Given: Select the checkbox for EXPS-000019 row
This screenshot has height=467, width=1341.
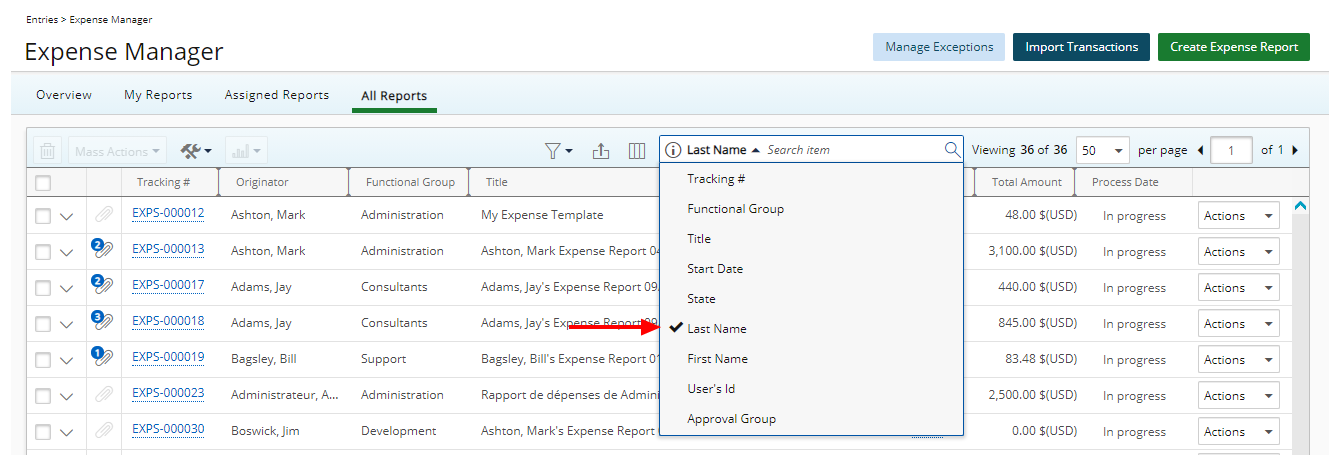Looking at the screenshot, I should point(43,360).
